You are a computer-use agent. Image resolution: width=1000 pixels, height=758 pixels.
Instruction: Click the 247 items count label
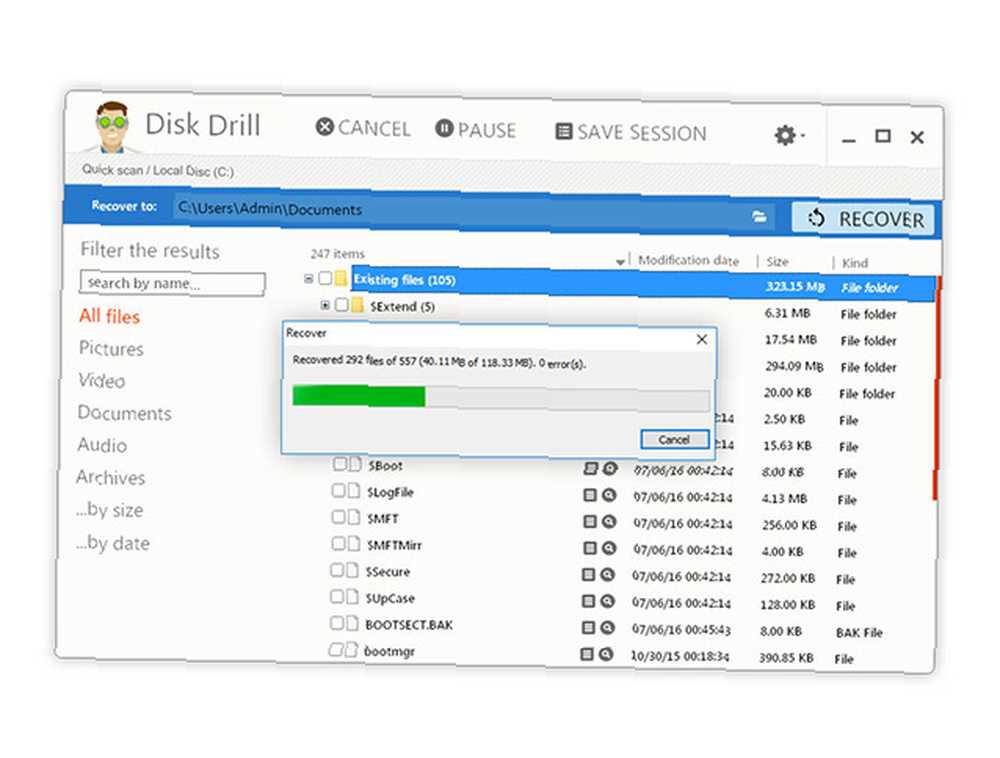(x=337, y=254)
